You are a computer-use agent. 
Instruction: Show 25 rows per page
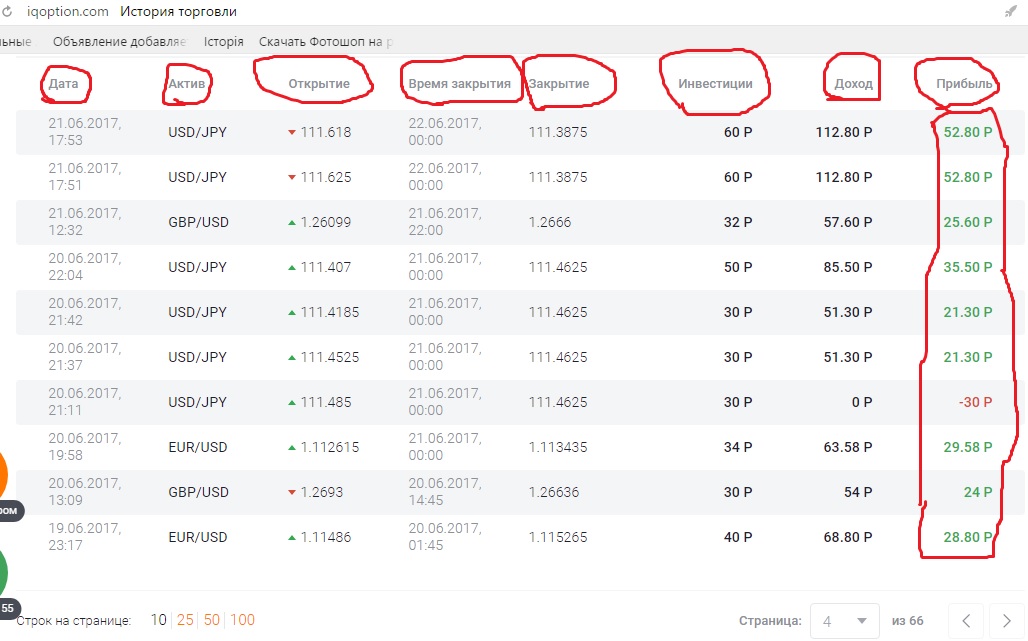(x=186, y=620)
